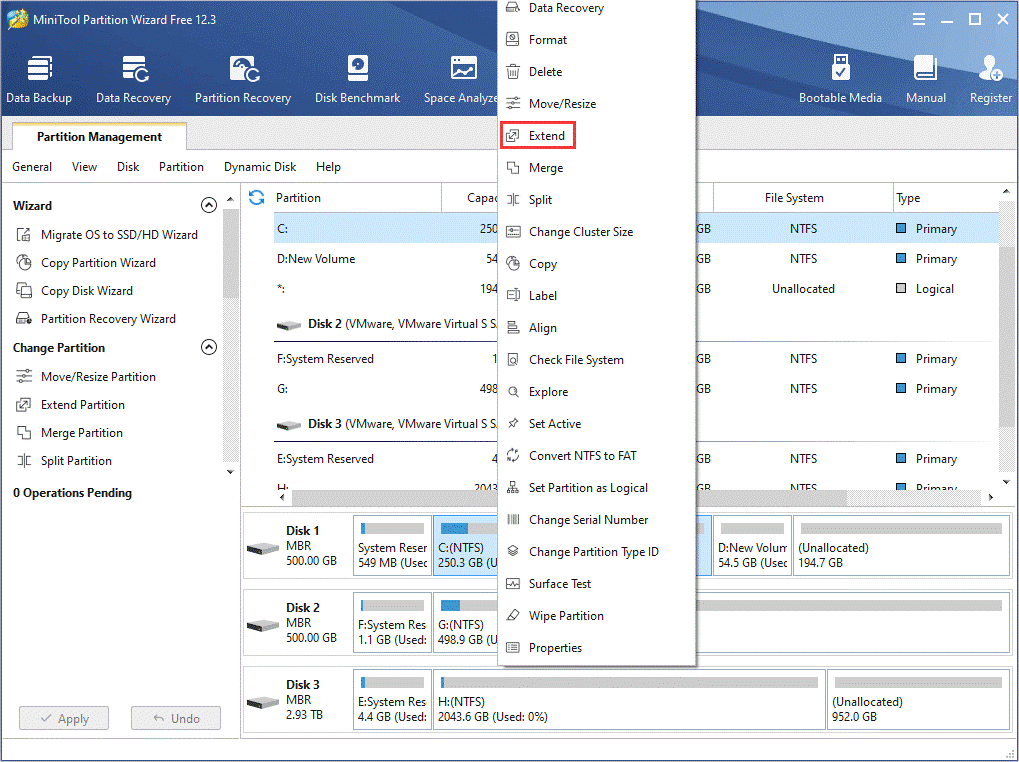Click the Change Serial Number barcode icon

click(x=513, y=520)
